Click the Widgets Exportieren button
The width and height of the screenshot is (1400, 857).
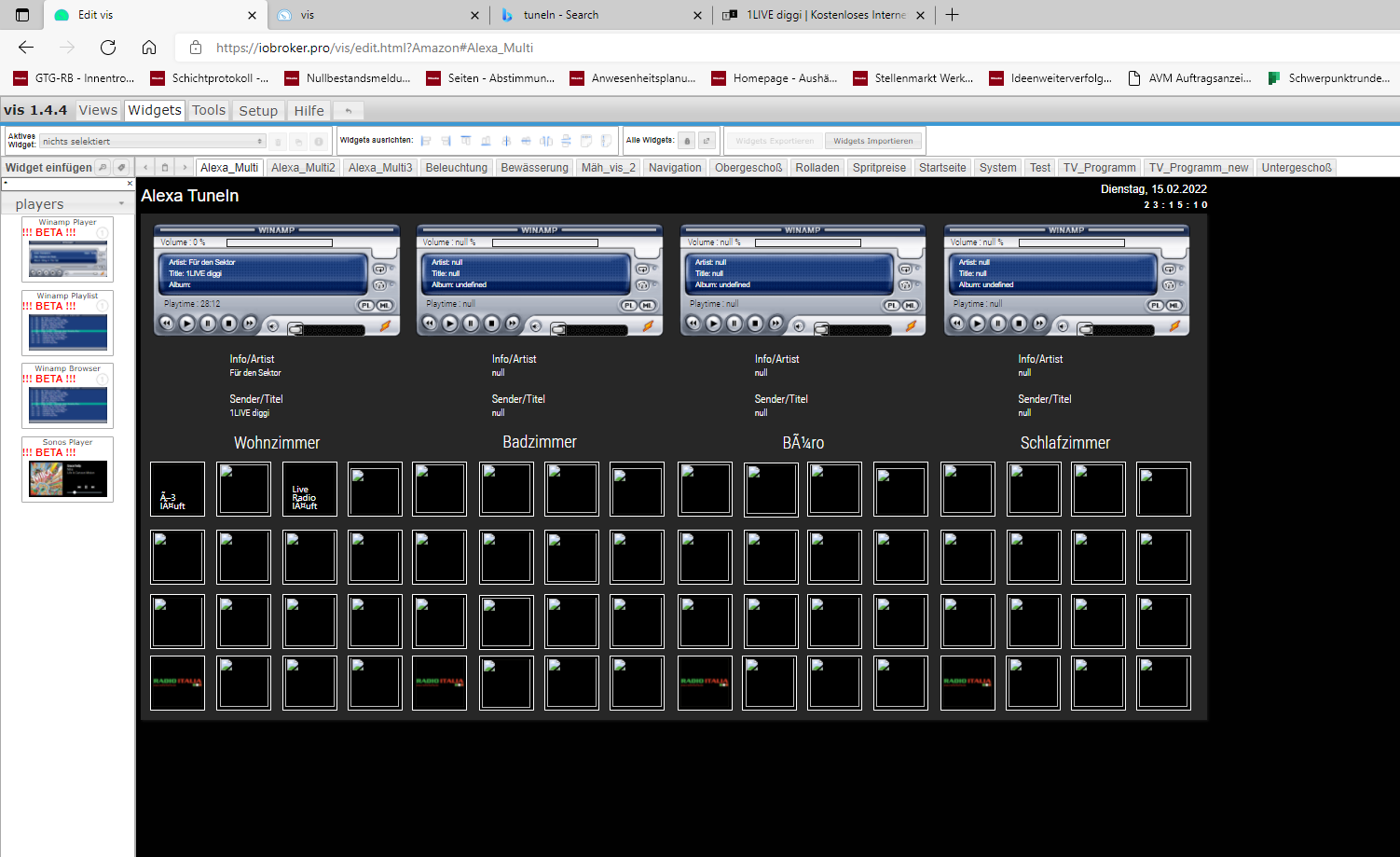click(x=775, y=141)
